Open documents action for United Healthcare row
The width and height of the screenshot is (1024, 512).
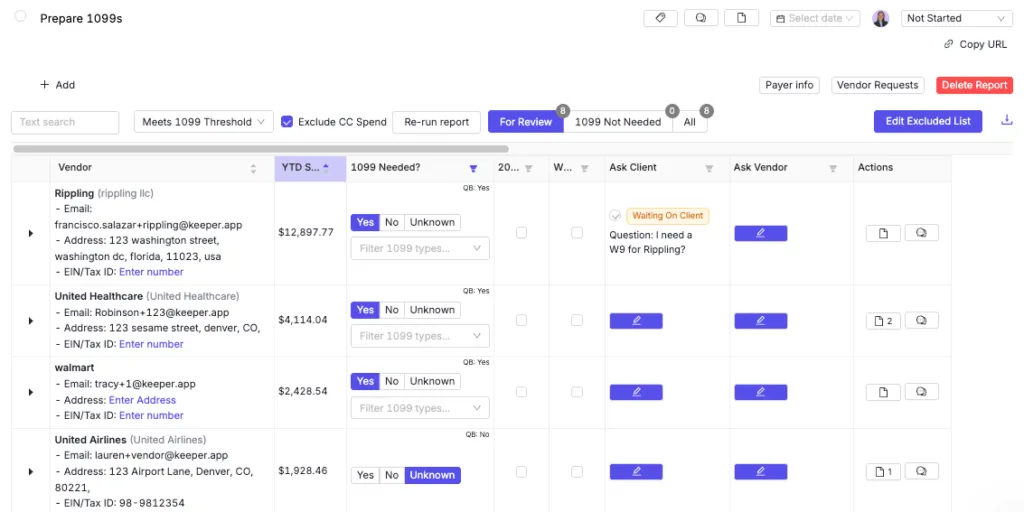pyautogui.click(x=883, y=321)
